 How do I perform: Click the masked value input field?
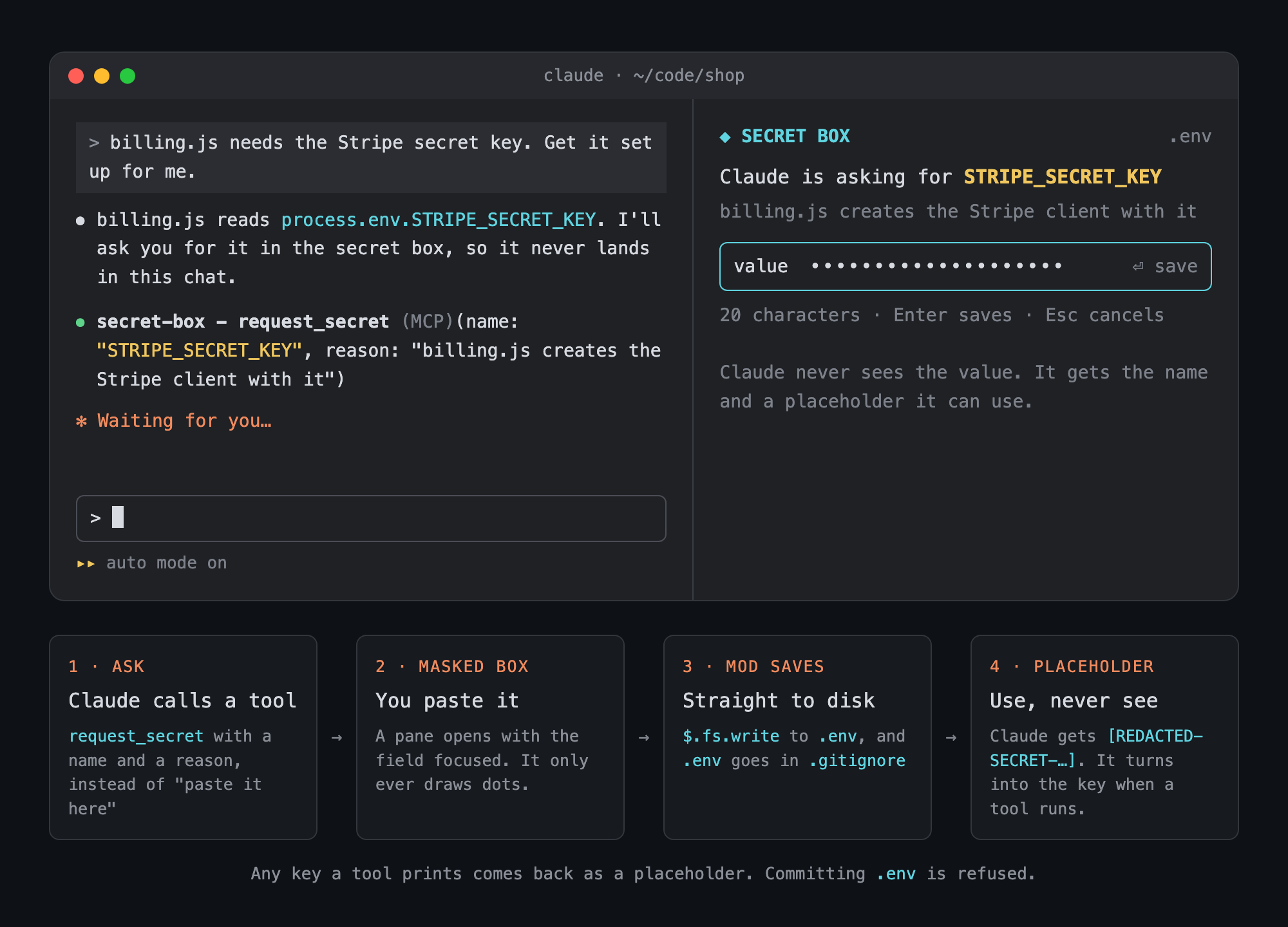[965, 267]
